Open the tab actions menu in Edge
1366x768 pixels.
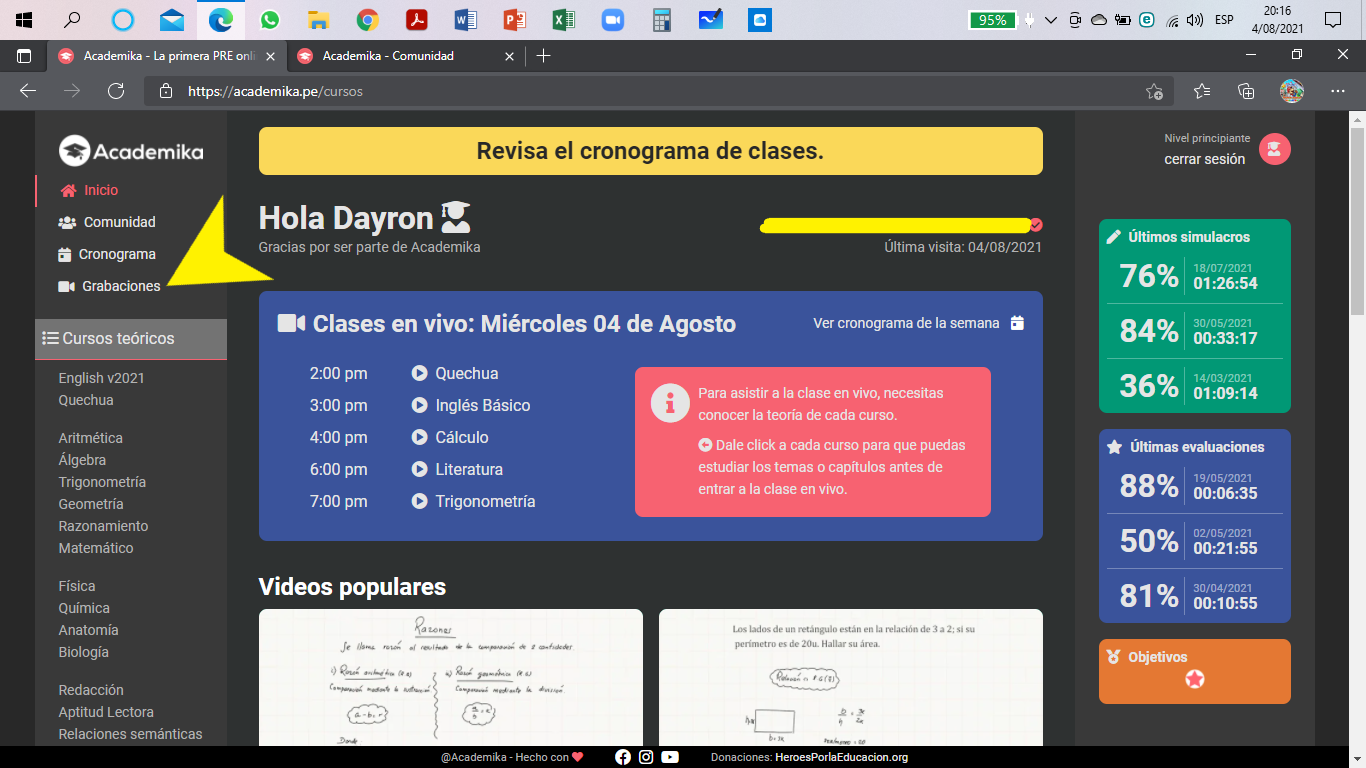coord(24,56)
